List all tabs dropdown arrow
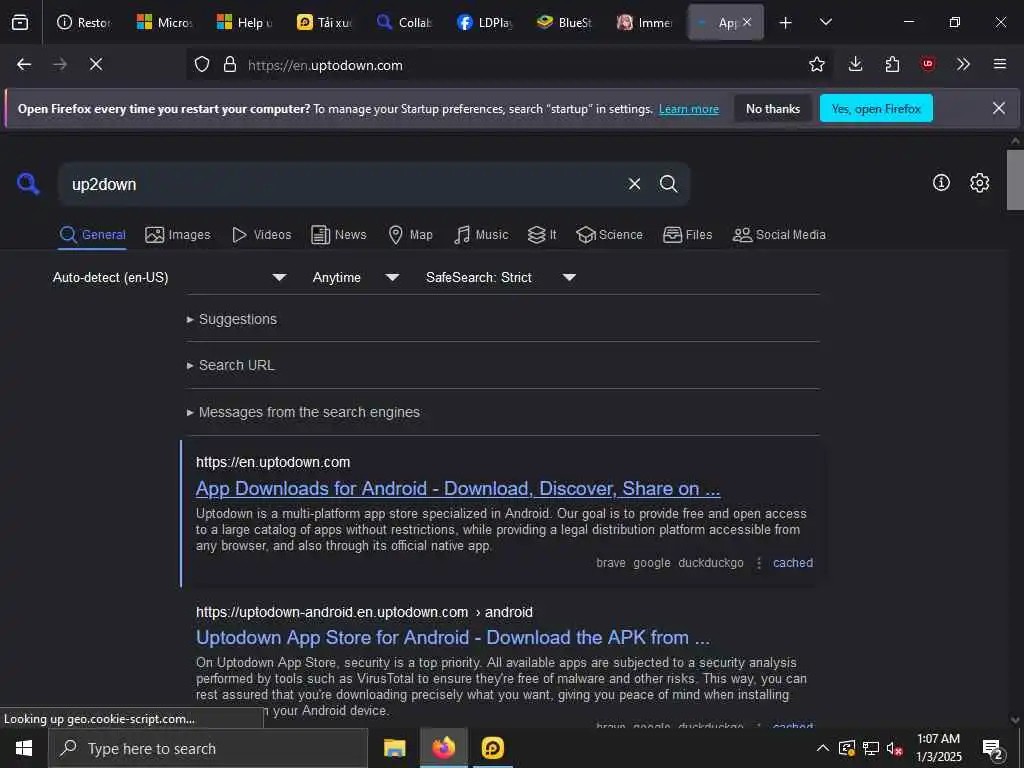This screenshot has width=1024, height=768. pos(825,23)
